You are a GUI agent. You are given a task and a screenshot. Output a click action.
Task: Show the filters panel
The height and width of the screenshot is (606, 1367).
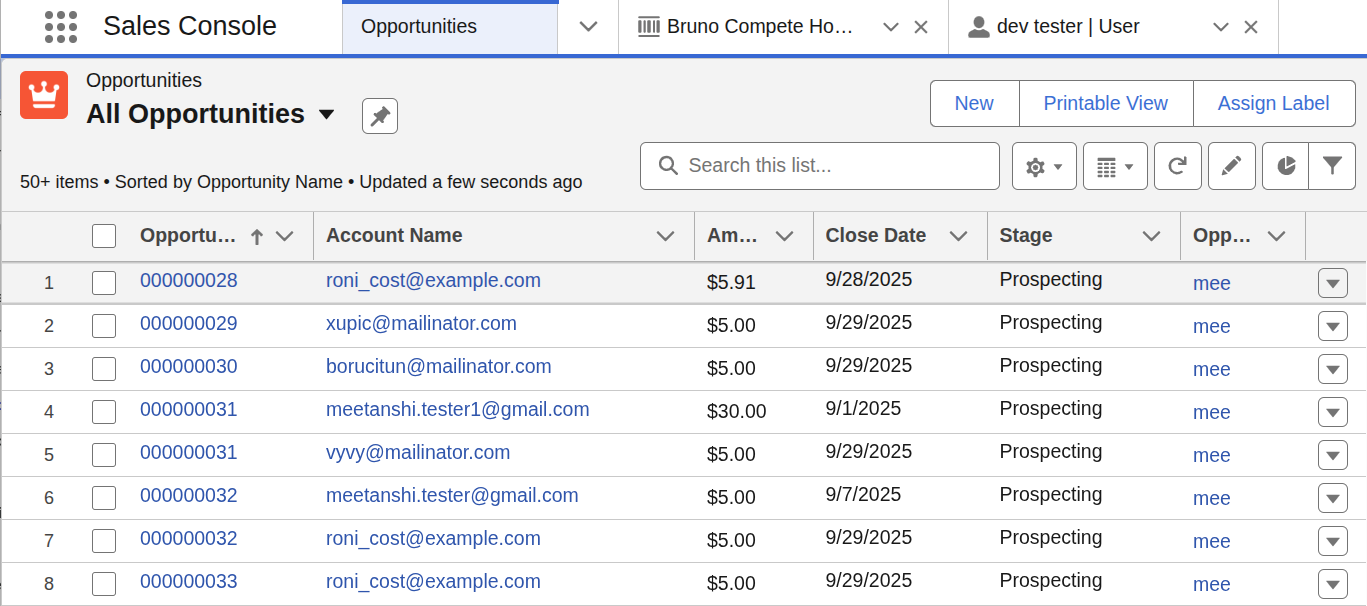(x=1332, y=166)
